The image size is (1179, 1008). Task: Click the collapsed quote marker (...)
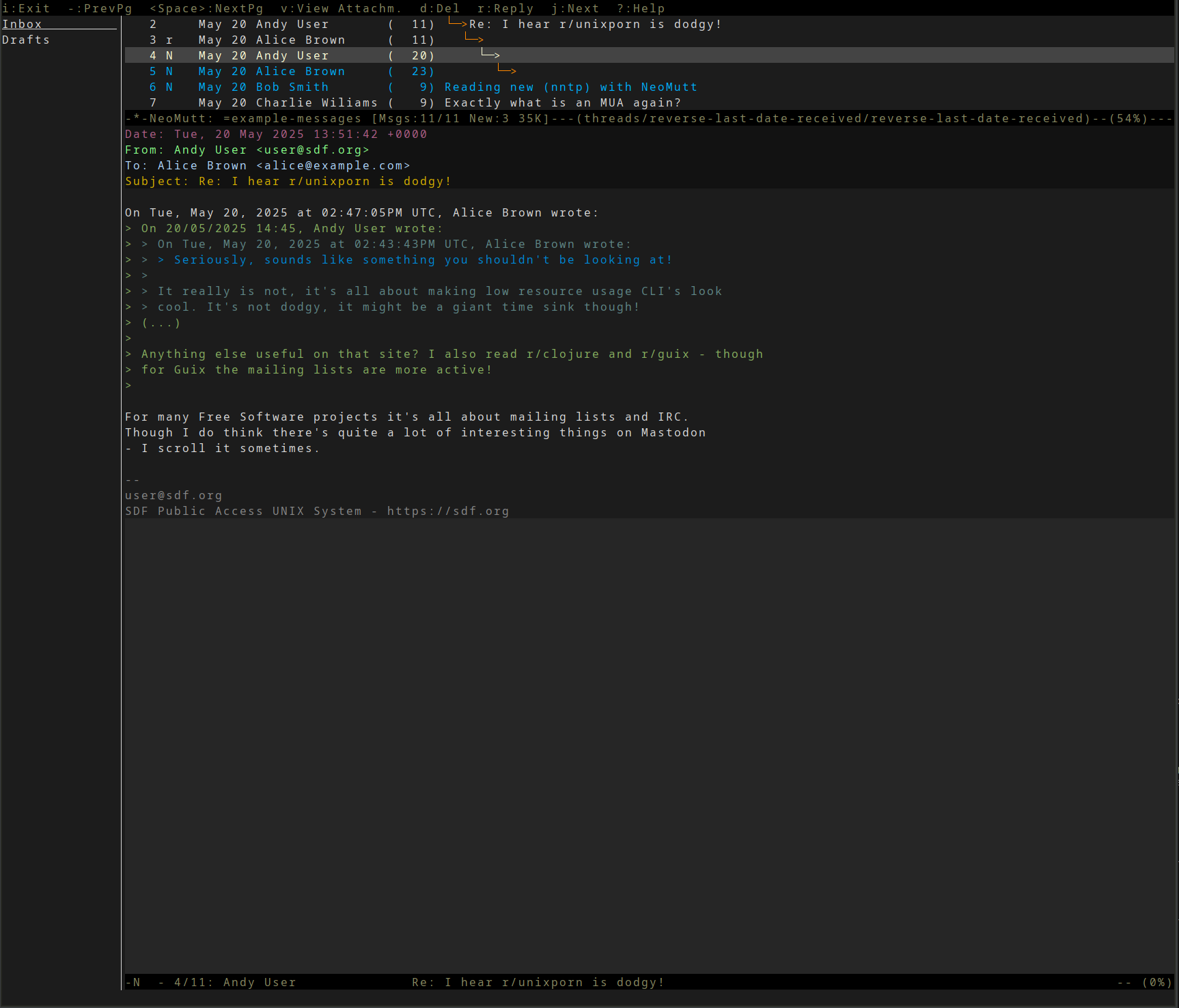click(161, 322)
